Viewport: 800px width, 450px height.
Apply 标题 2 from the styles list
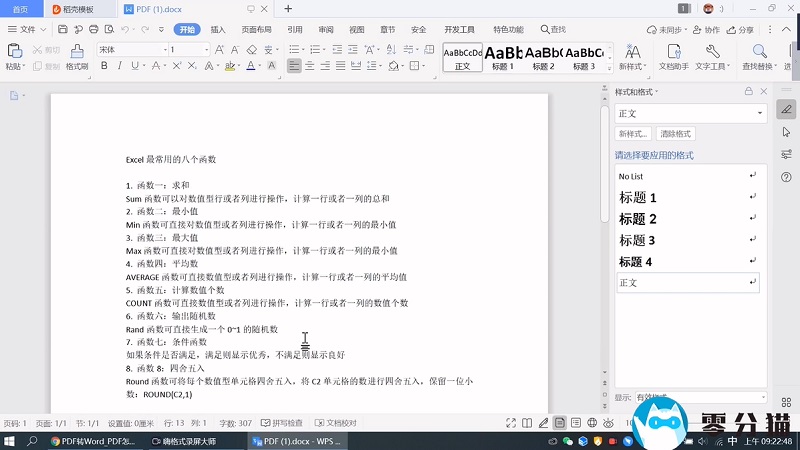click(638, 219)
